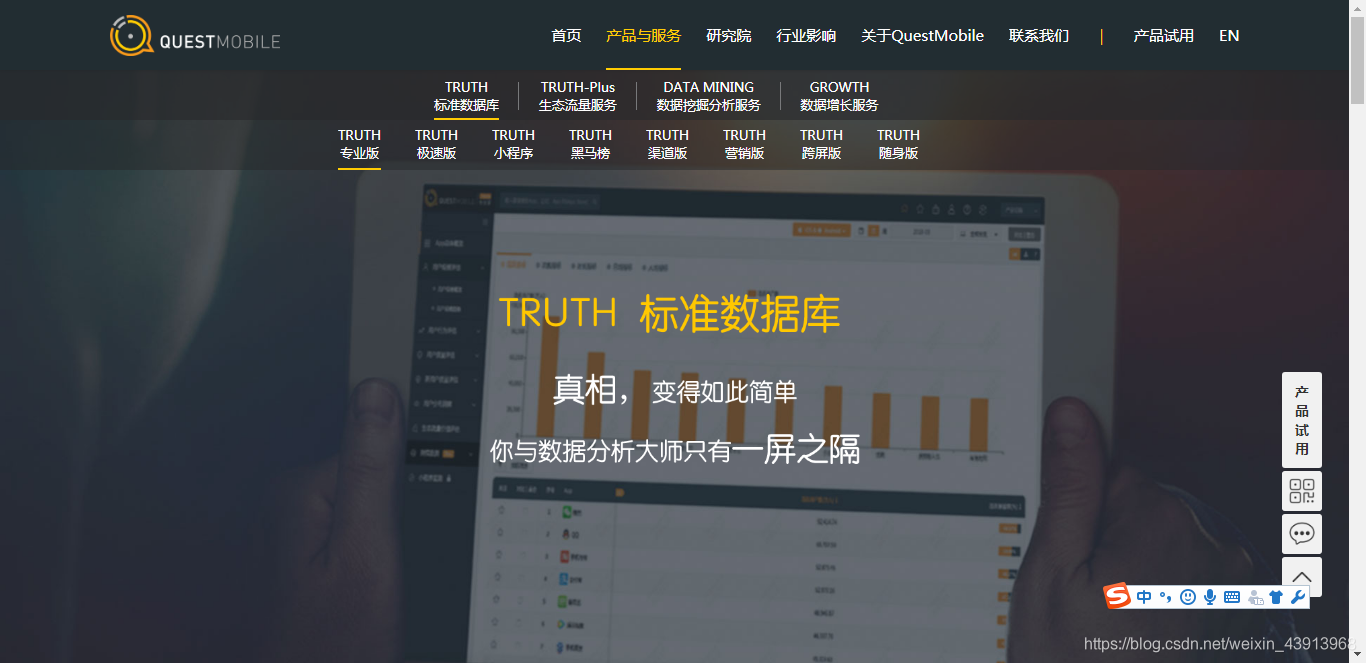Click the Sogou input method logo
Viewport: 1366px width, 663px height.
pyautogui.click(x=1117, y=597)
